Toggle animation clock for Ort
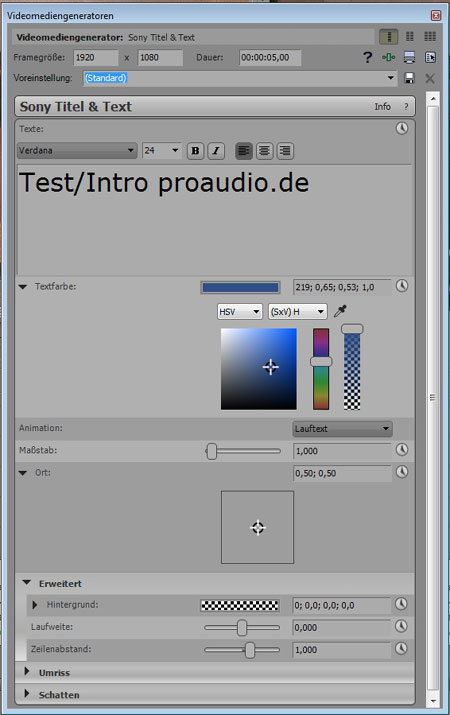Viewport: 450px width, 715px height. tap(402, 471)
